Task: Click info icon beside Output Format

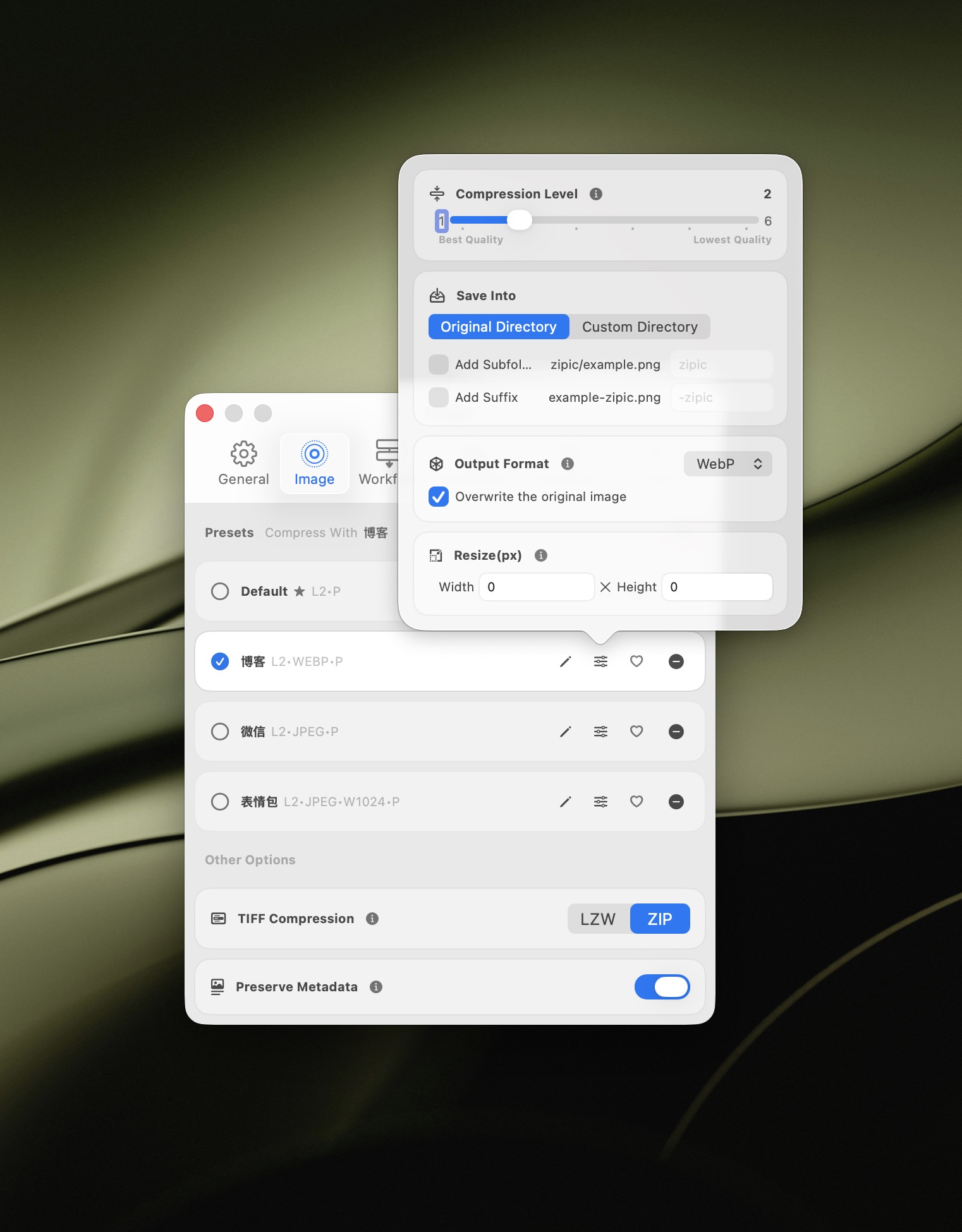Action: [x=568, y=464]
